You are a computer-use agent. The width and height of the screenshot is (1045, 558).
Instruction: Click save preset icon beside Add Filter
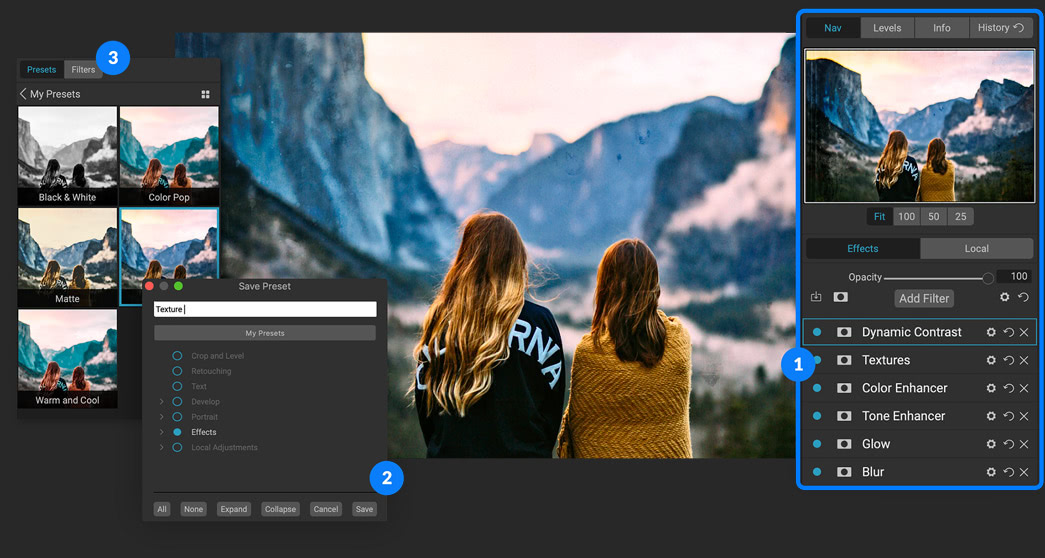click(x=816, y=297)
